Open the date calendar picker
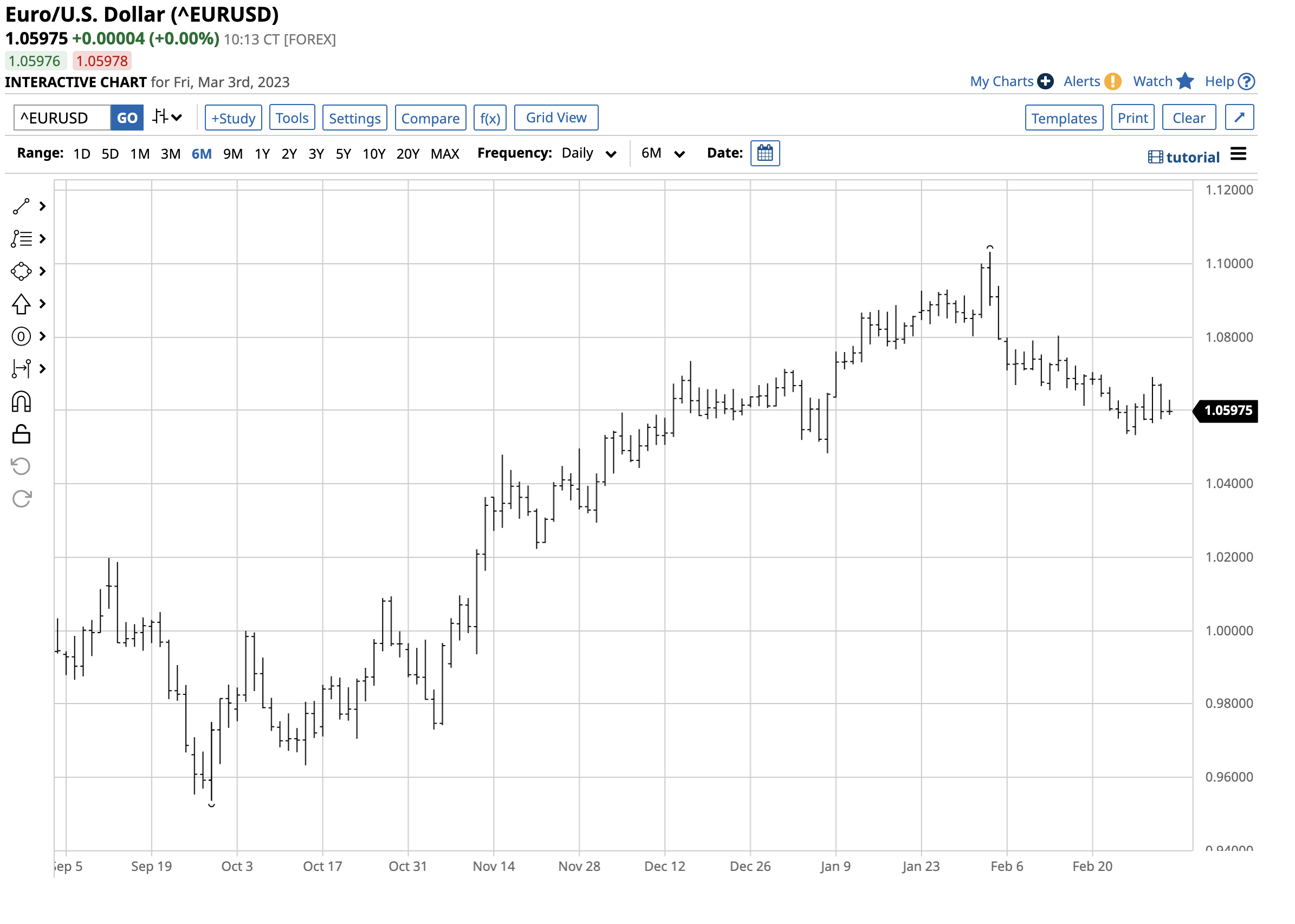 765,153
